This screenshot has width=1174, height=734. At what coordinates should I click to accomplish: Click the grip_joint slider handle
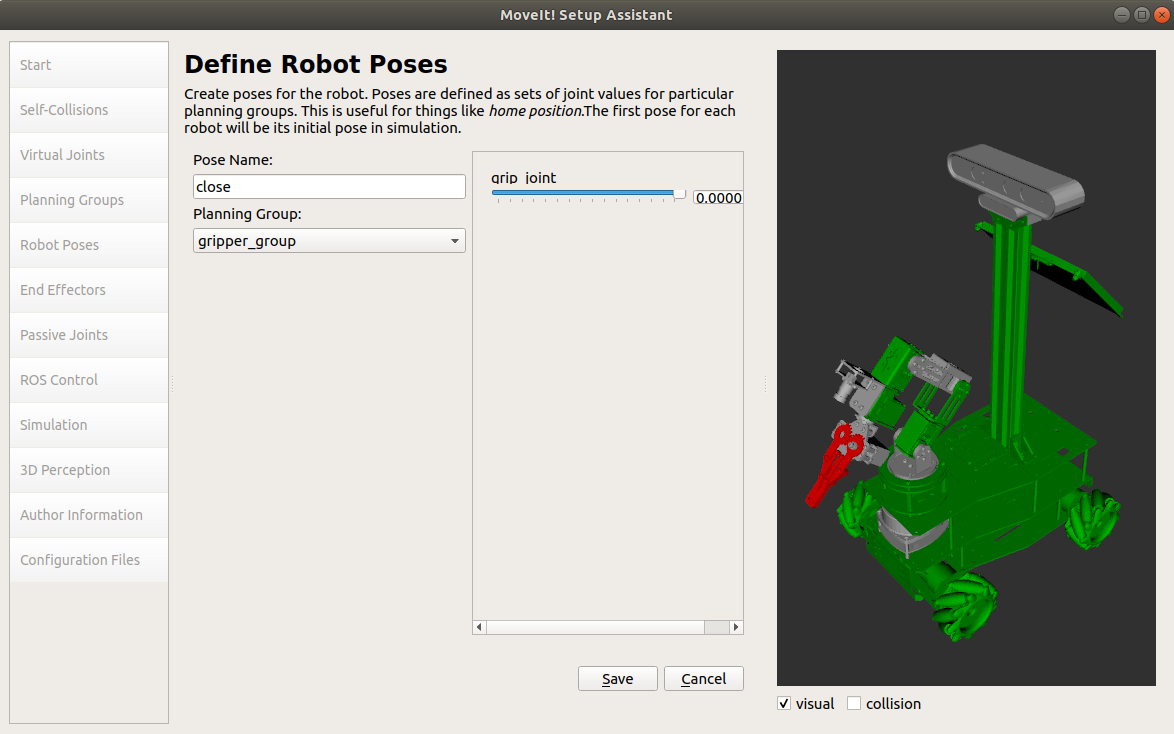(679, 194)
